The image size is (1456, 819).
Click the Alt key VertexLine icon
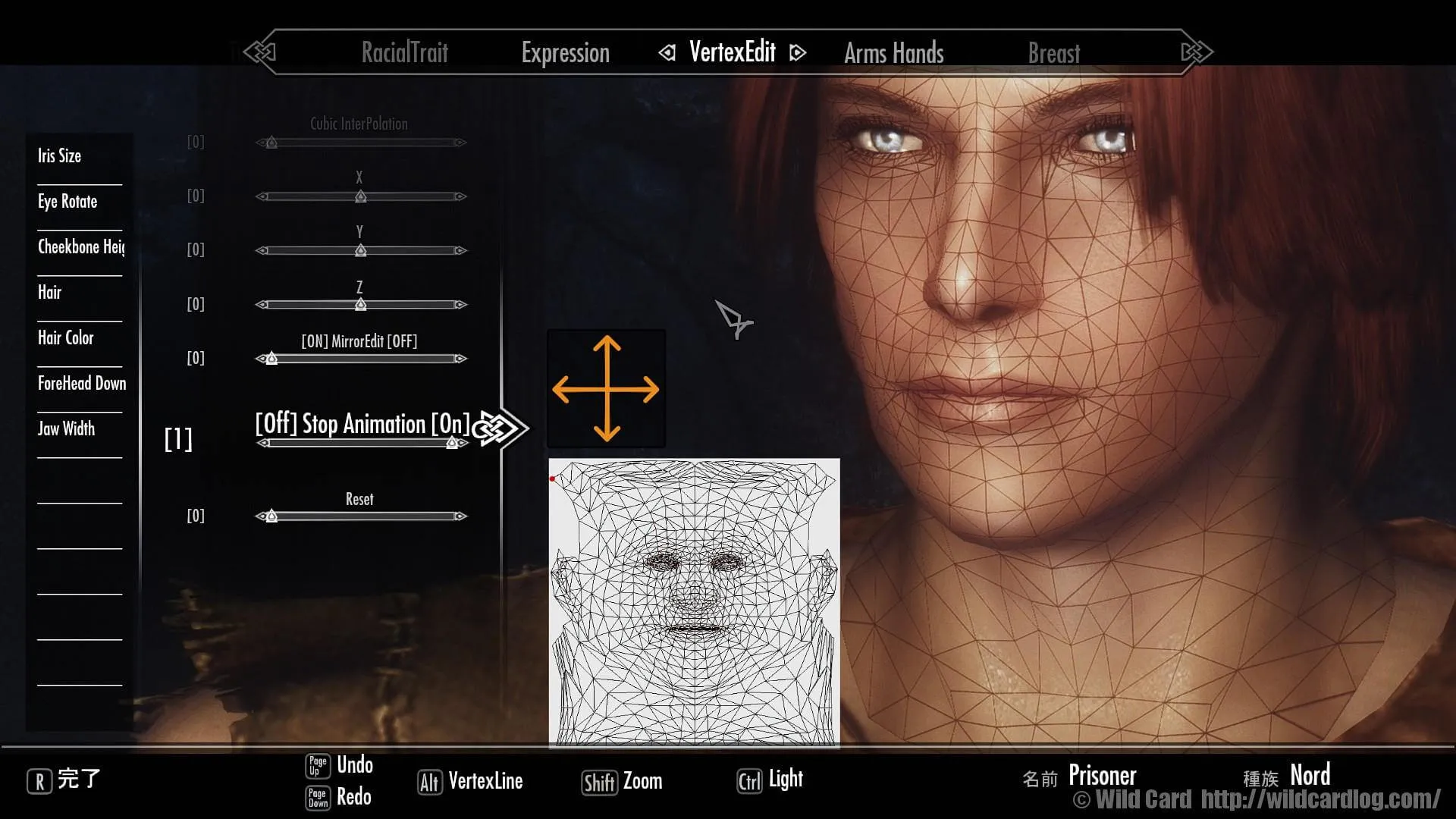[428, 782]
